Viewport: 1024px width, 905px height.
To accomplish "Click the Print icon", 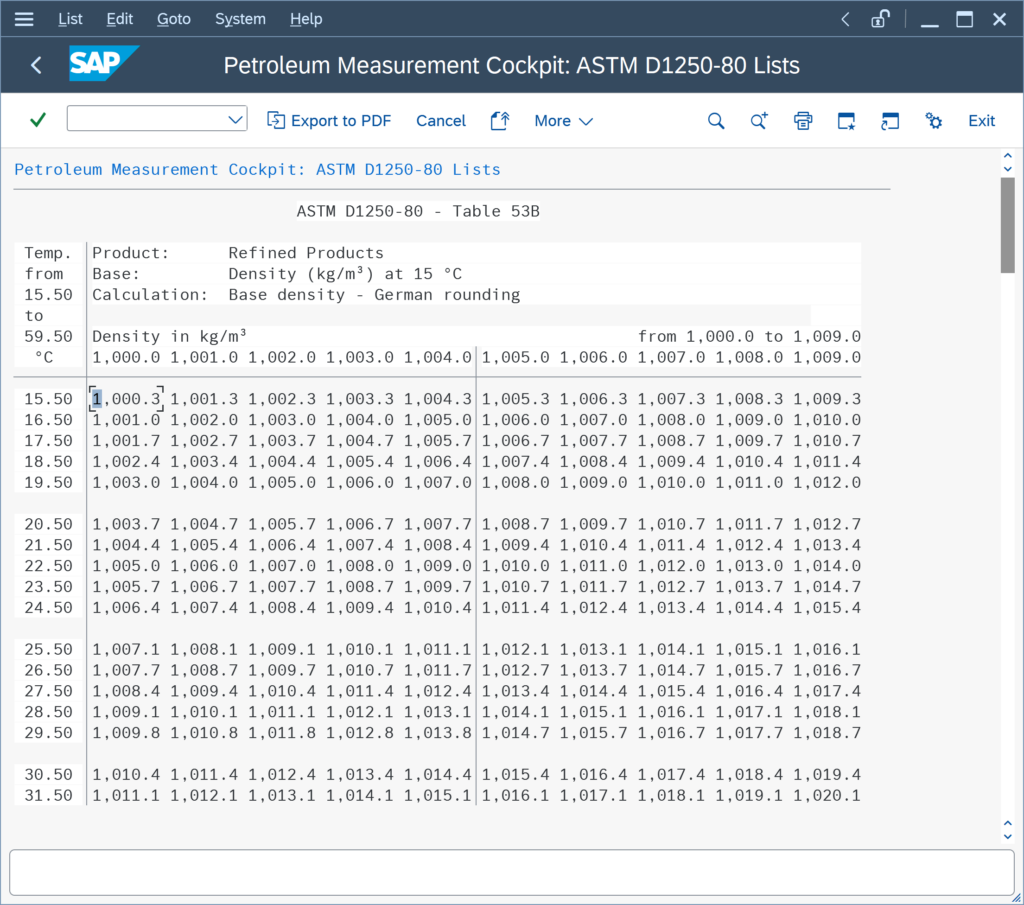I will [803, 121].
